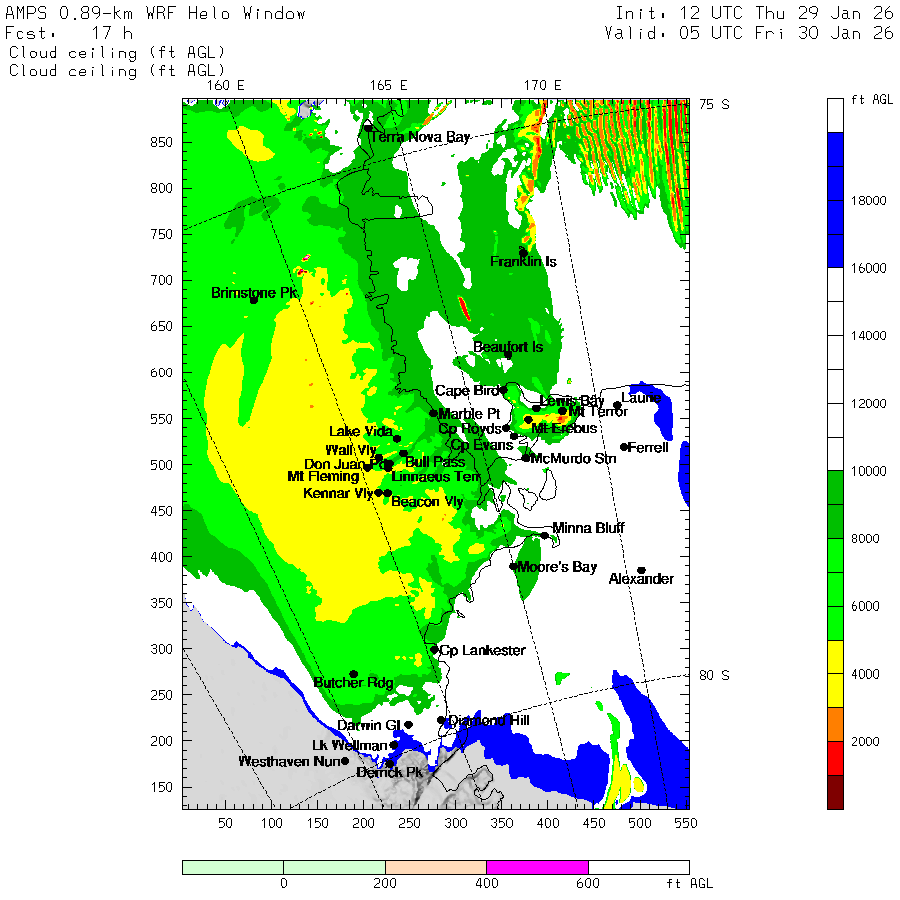Click the 'Darwin Gl' label
This screenshot has height=900, width=900.
point(368,725)
